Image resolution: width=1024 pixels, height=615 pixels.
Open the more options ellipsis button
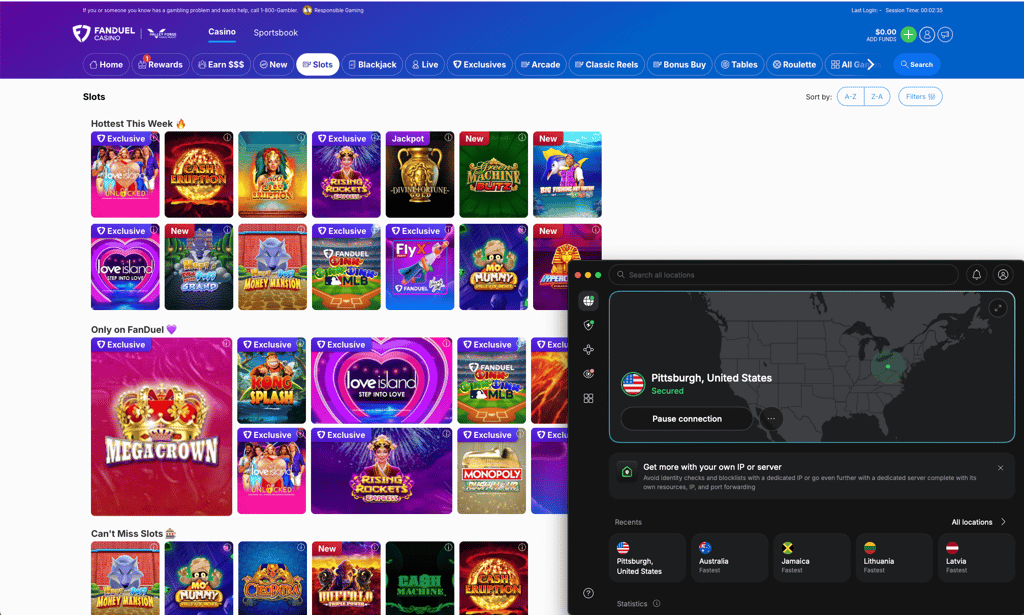tap(771, 418)
